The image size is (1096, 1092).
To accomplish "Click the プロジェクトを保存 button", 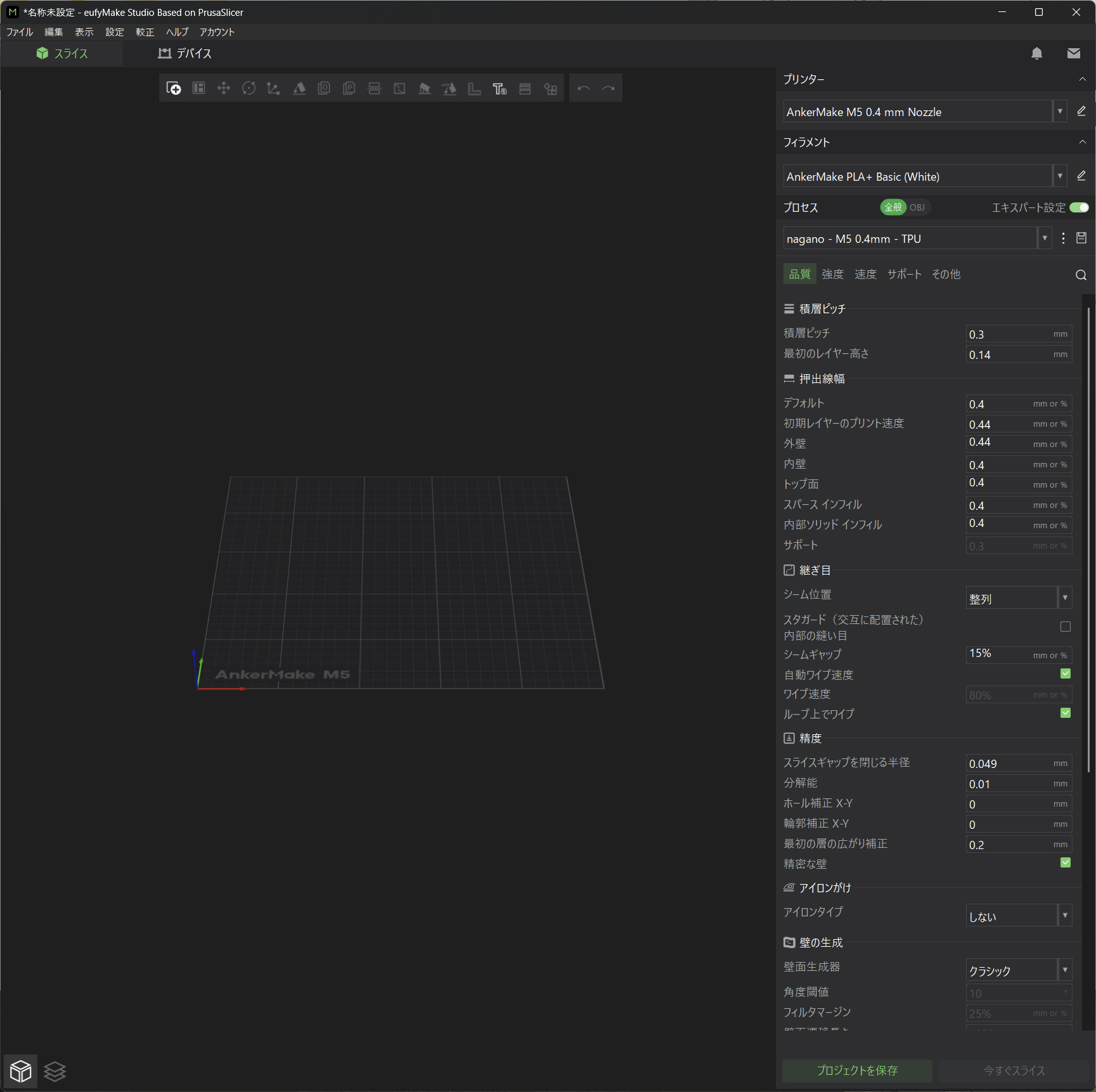I will tap(856, 1070).
